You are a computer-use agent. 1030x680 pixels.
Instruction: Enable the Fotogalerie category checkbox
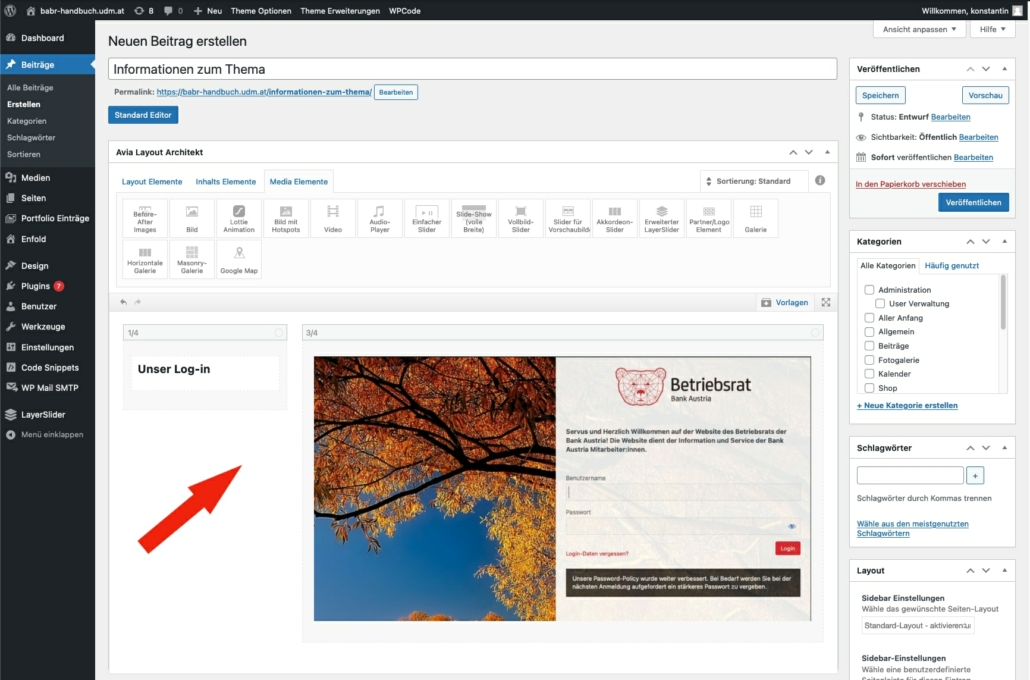pos(869,360)
